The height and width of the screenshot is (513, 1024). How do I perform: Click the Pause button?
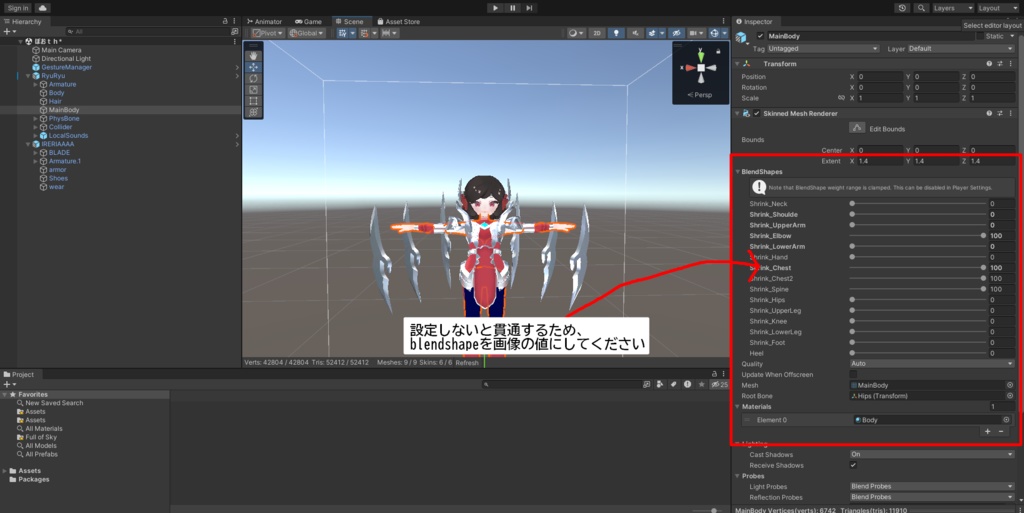tap(513, 8)
